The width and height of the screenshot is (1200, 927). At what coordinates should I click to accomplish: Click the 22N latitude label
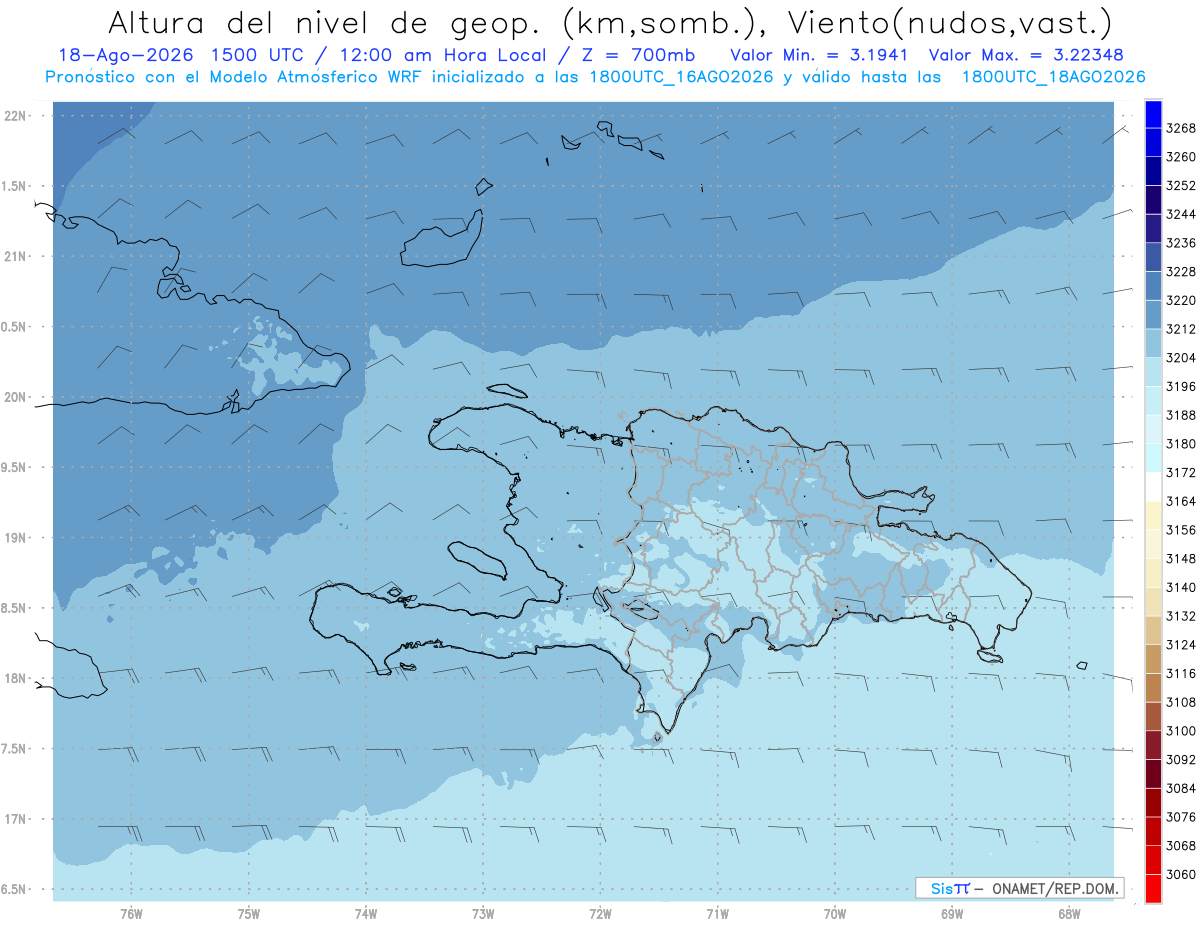tap(15, 115)
